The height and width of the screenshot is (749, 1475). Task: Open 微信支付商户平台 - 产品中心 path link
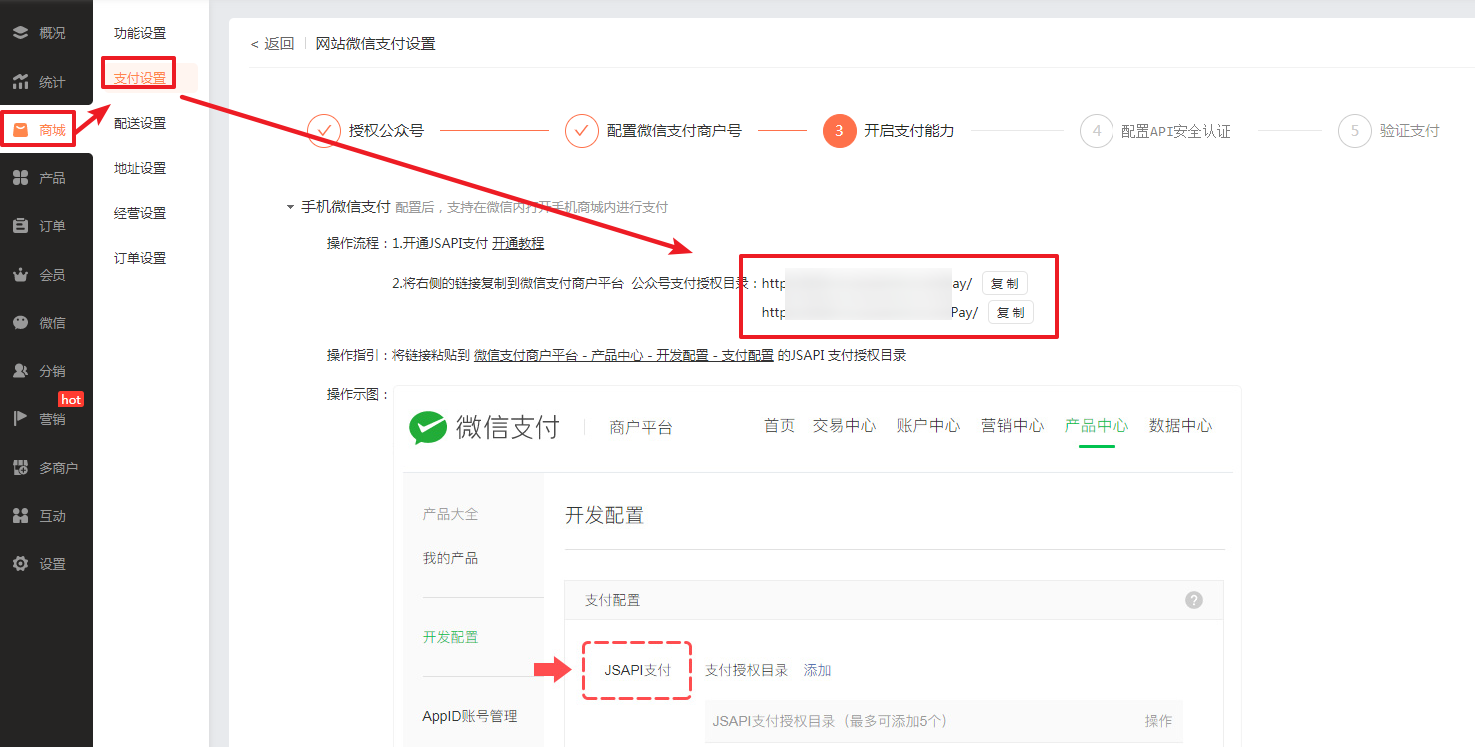point(623,355)
